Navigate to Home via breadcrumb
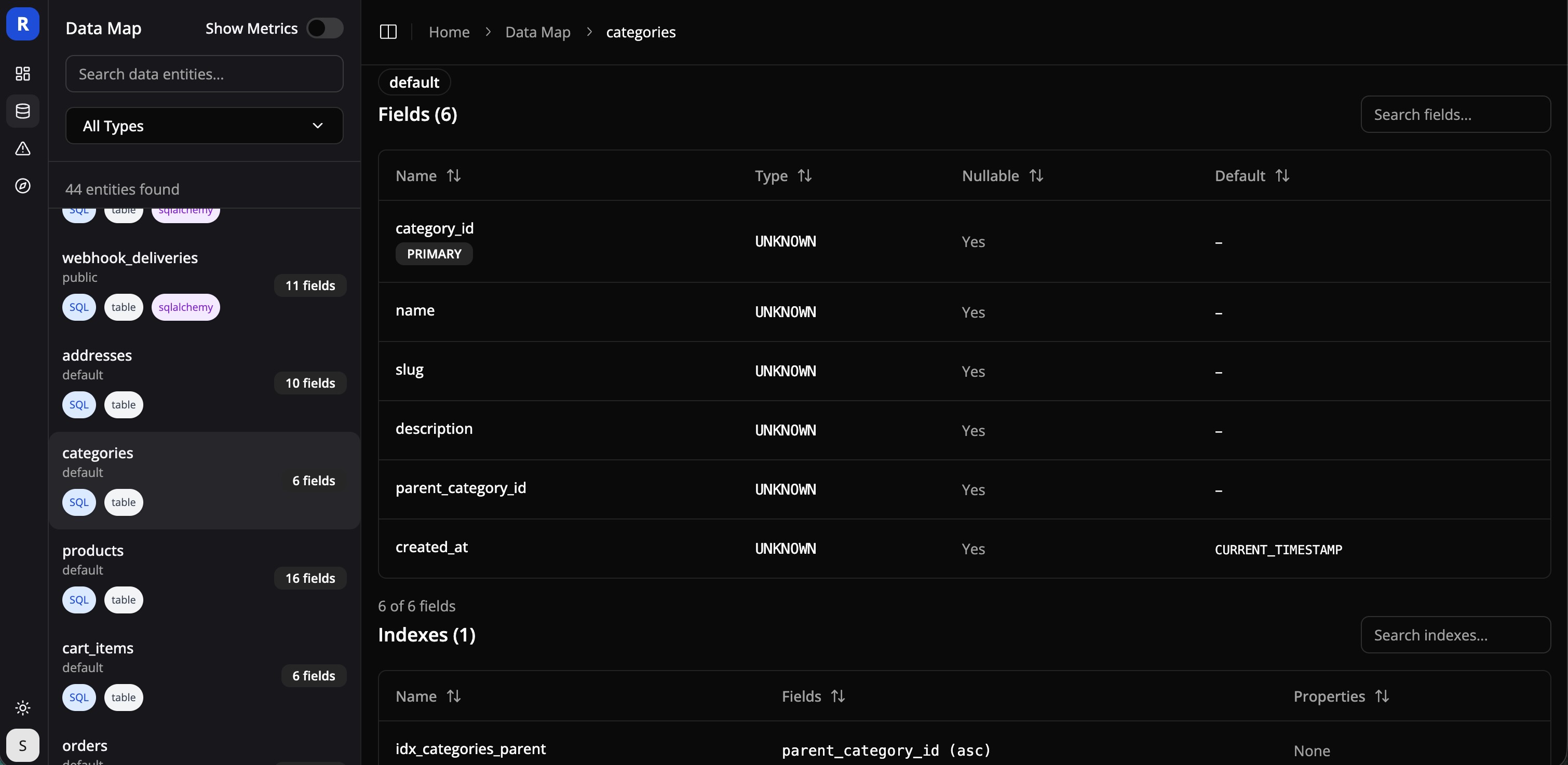The width and height of the screenshot is (1568, 765). click(x=449, y=32)
